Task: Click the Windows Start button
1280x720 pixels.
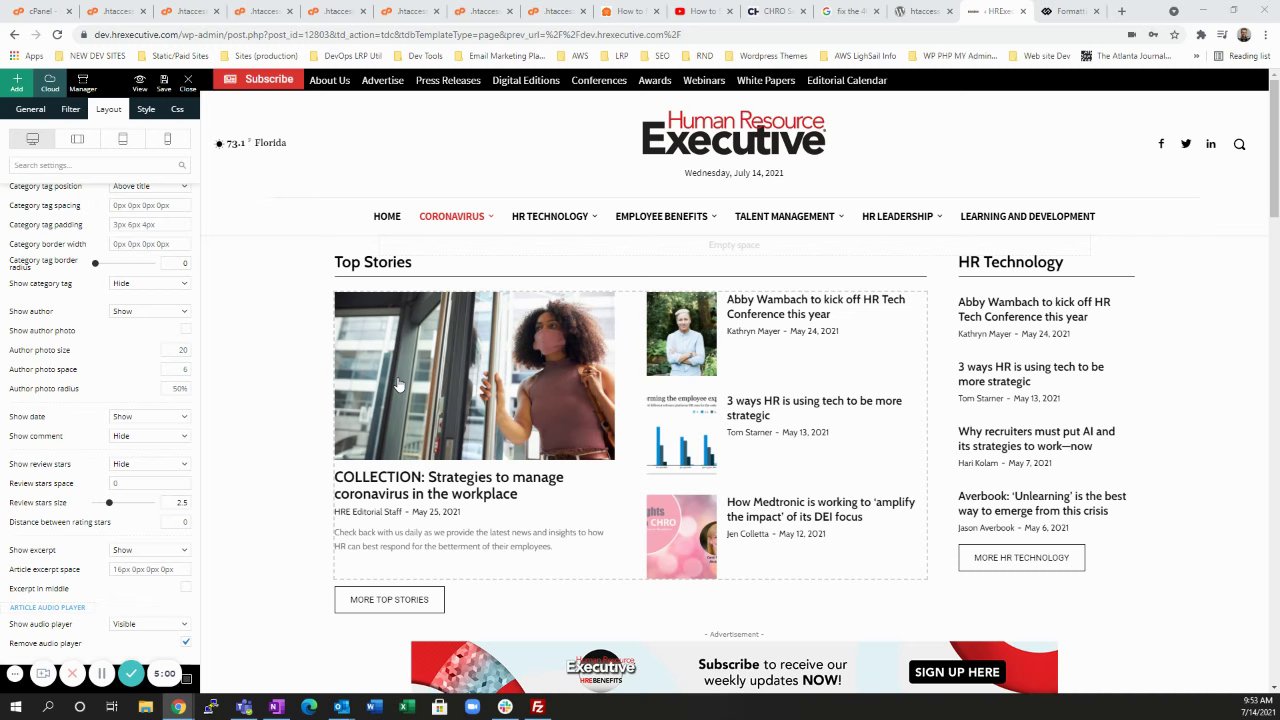Action: [x=16, y=707]
